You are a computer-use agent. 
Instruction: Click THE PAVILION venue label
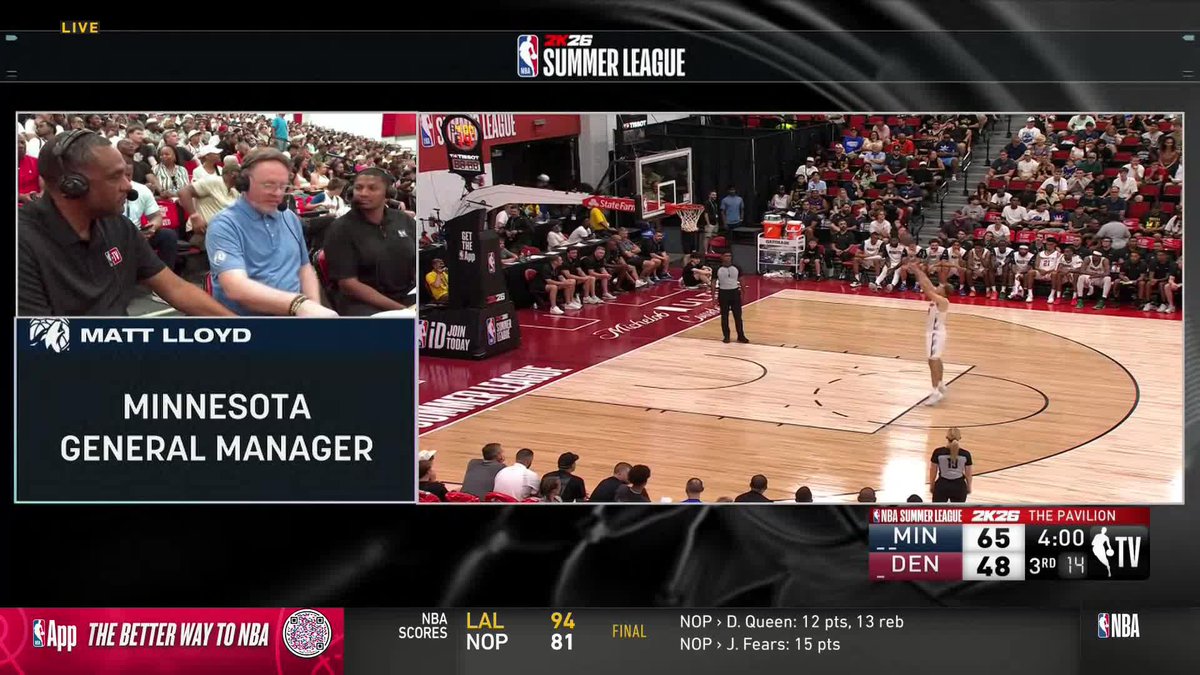click(x=1072, y=516)
